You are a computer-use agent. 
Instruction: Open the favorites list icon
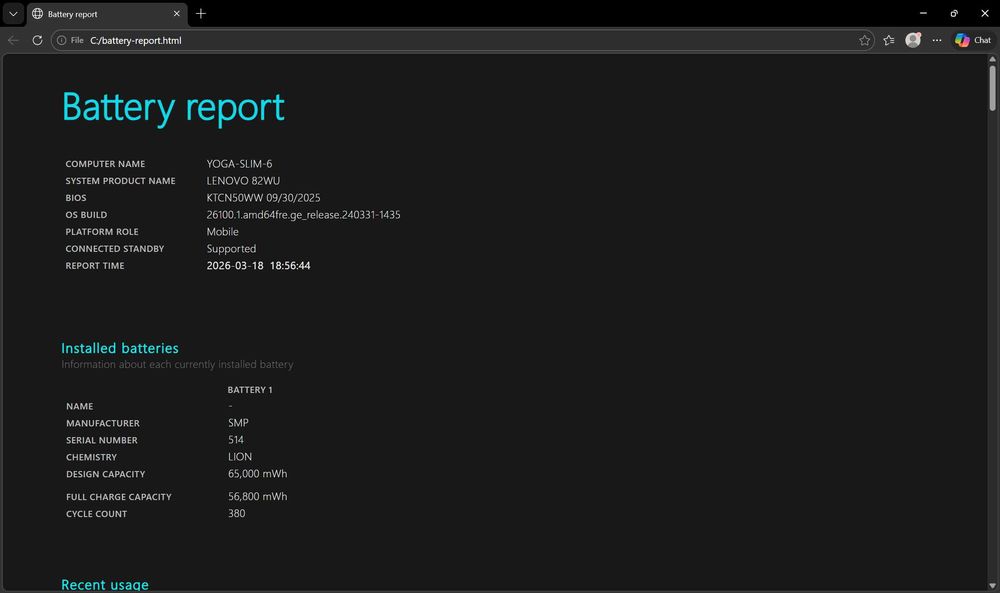889,40
